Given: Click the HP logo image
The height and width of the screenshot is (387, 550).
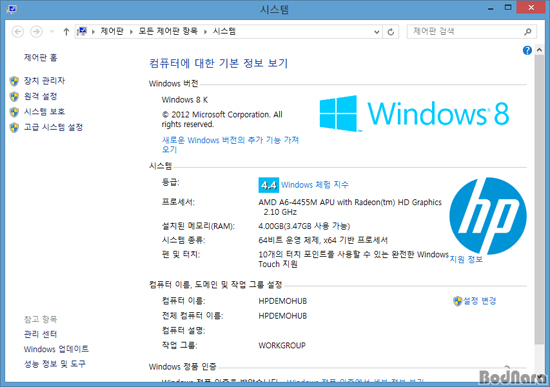Looking at the screenshot, I should 488,216.
